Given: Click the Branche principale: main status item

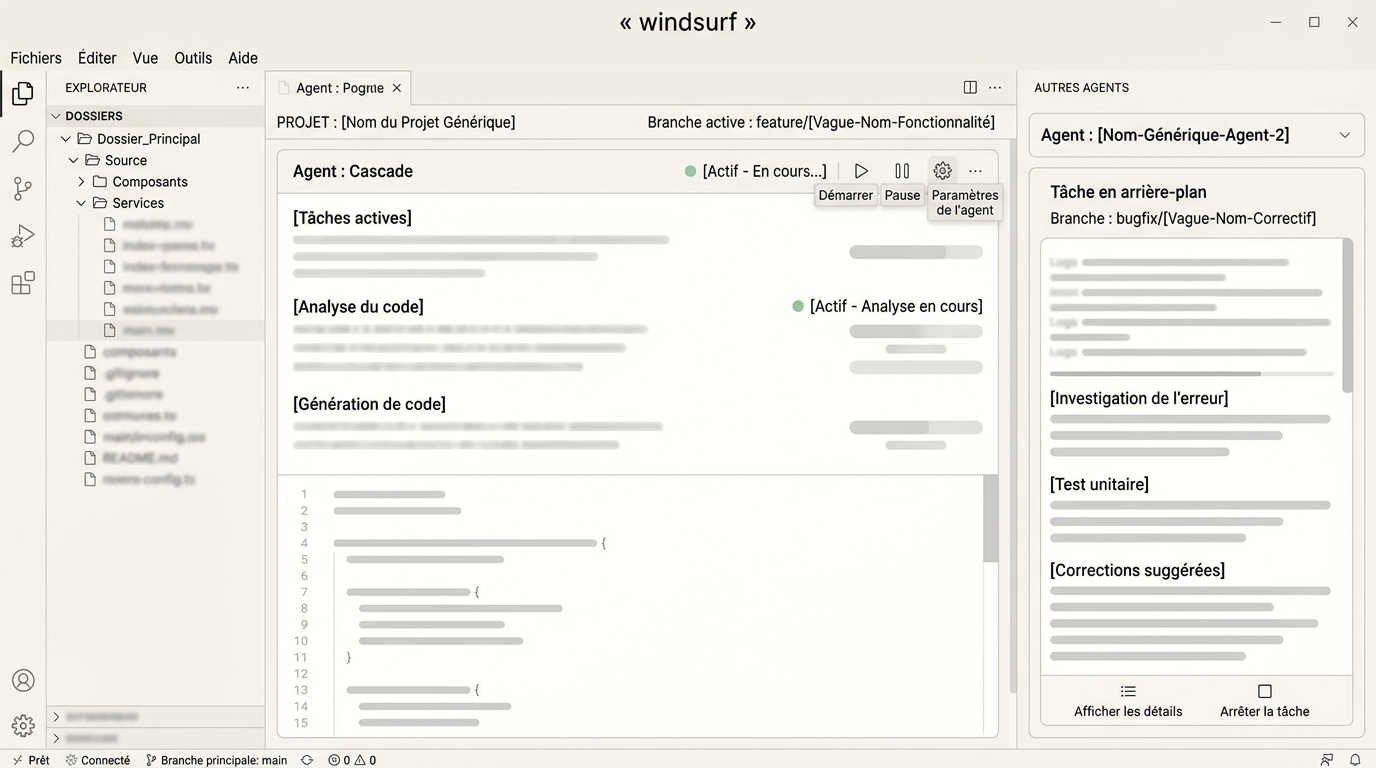Looking at the screenshot, I should 217,760.
